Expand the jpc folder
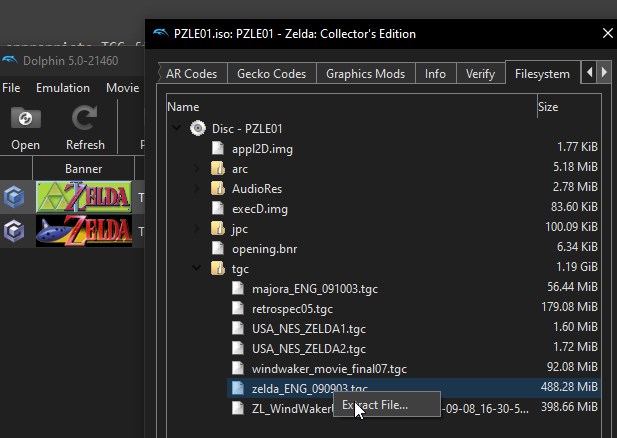The height and width of the screenshot is (438, 617). (x=196, y=229)
